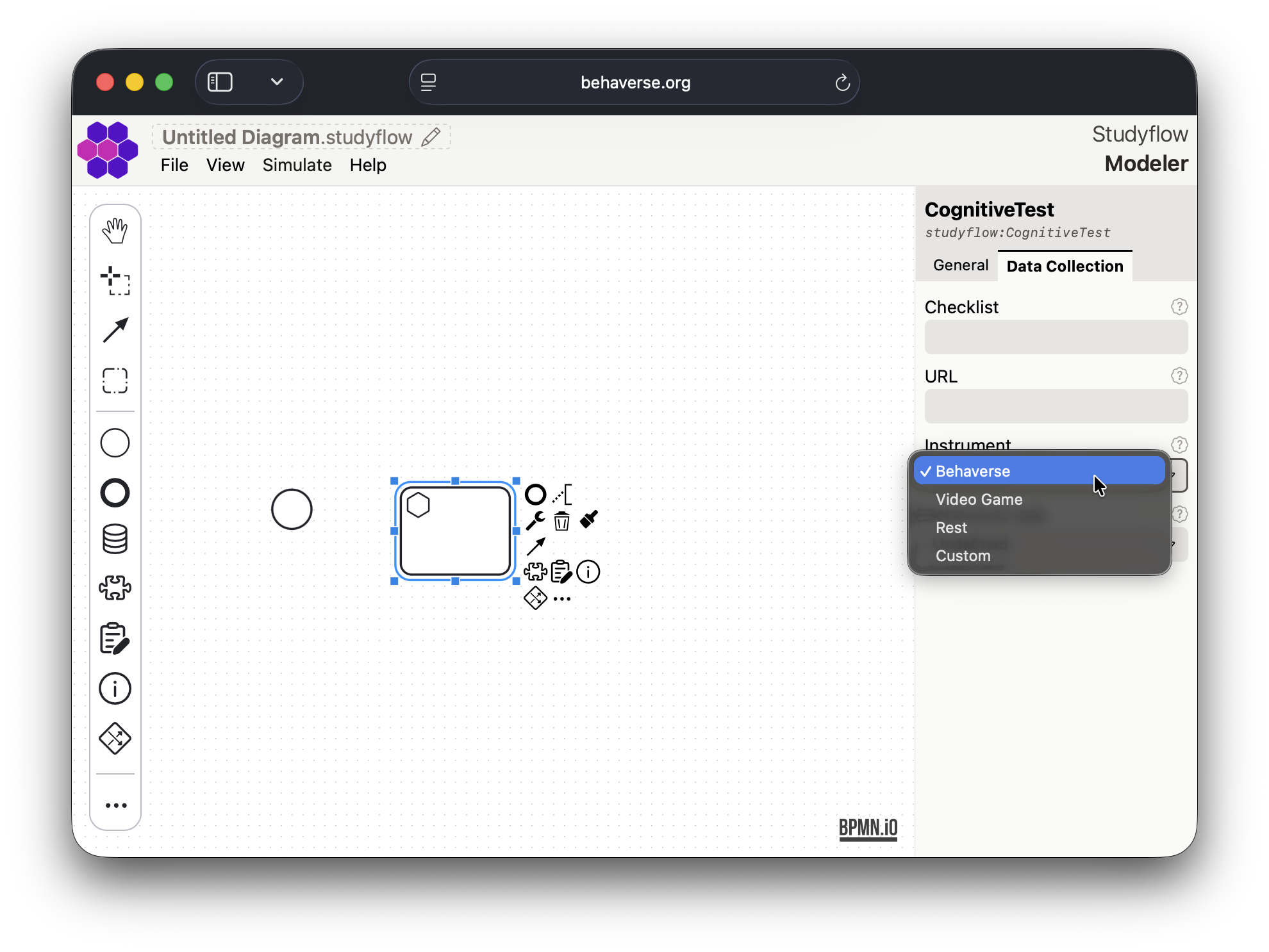
Task: Select the global connect arrow tool
Action: click(115, 331)
